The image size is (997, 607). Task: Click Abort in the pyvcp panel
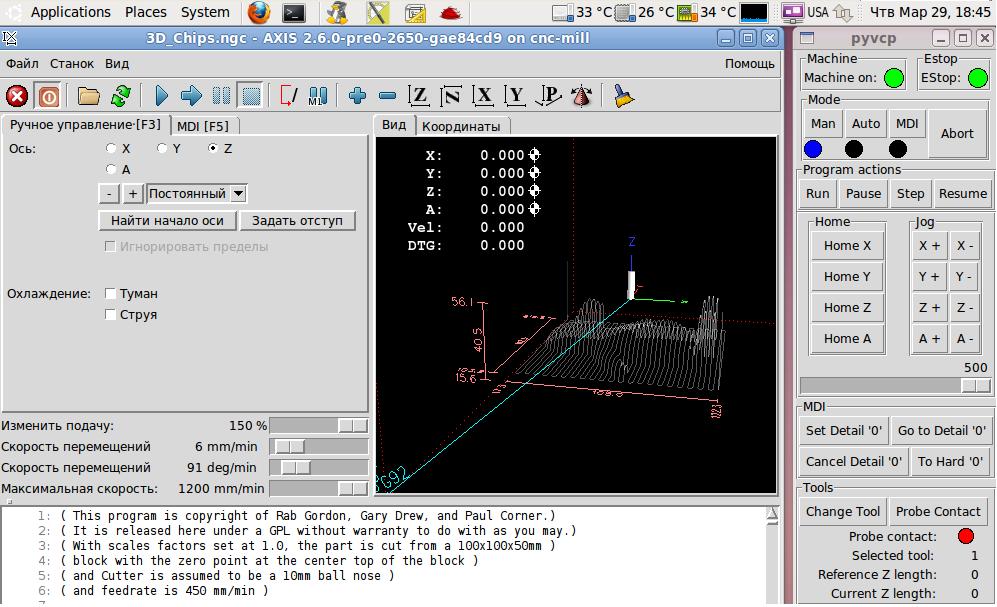point(957,133)
